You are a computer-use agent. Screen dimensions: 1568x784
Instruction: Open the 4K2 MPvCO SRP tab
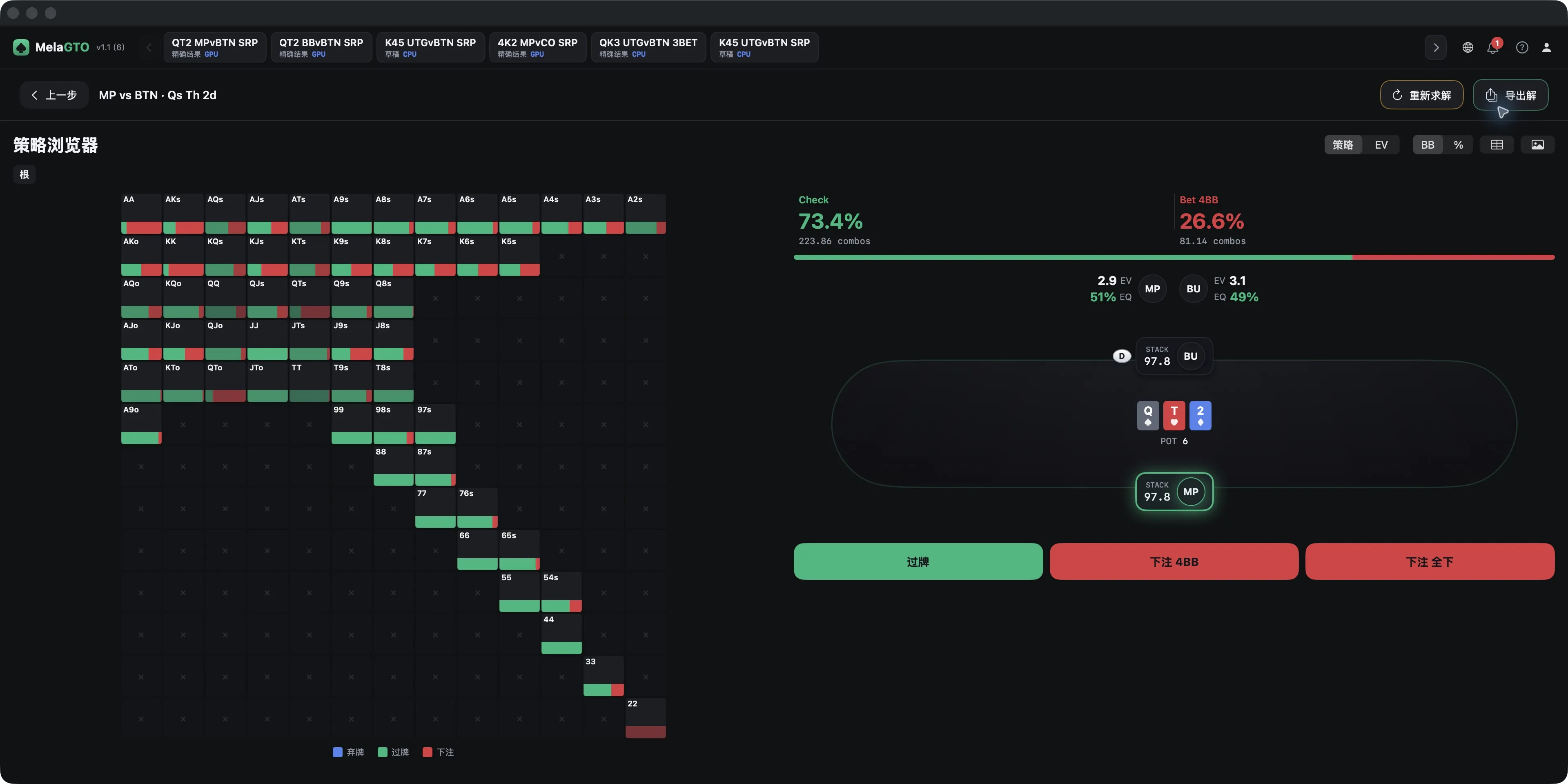pos(537,47)
